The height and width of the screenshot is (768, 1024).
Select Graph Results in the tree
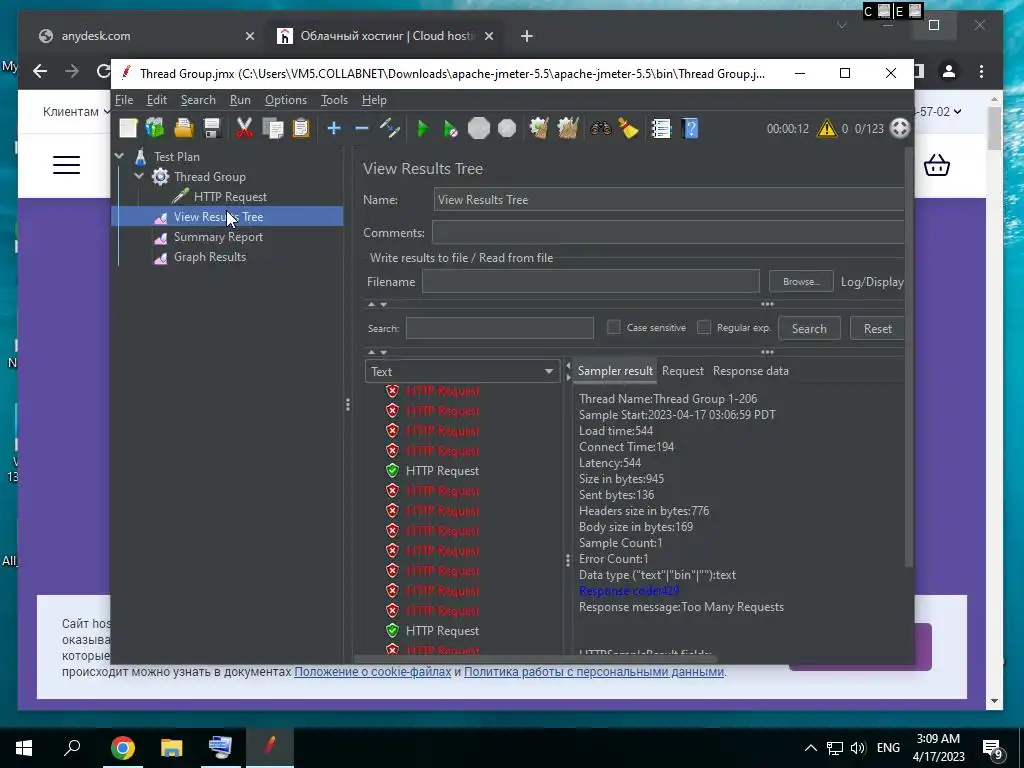[x=210, y=257]
